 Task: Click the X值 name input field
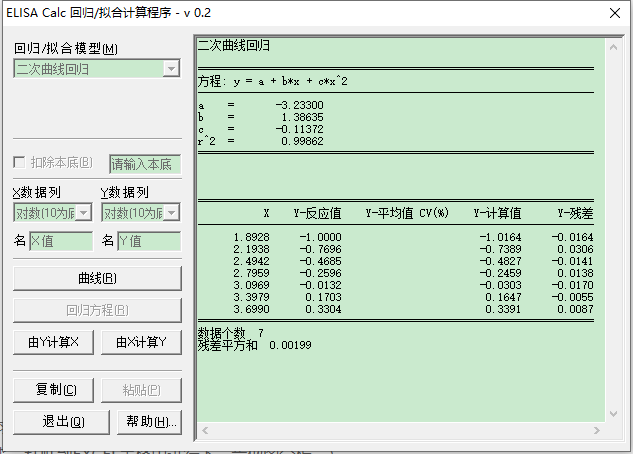(x=61, y=241)
